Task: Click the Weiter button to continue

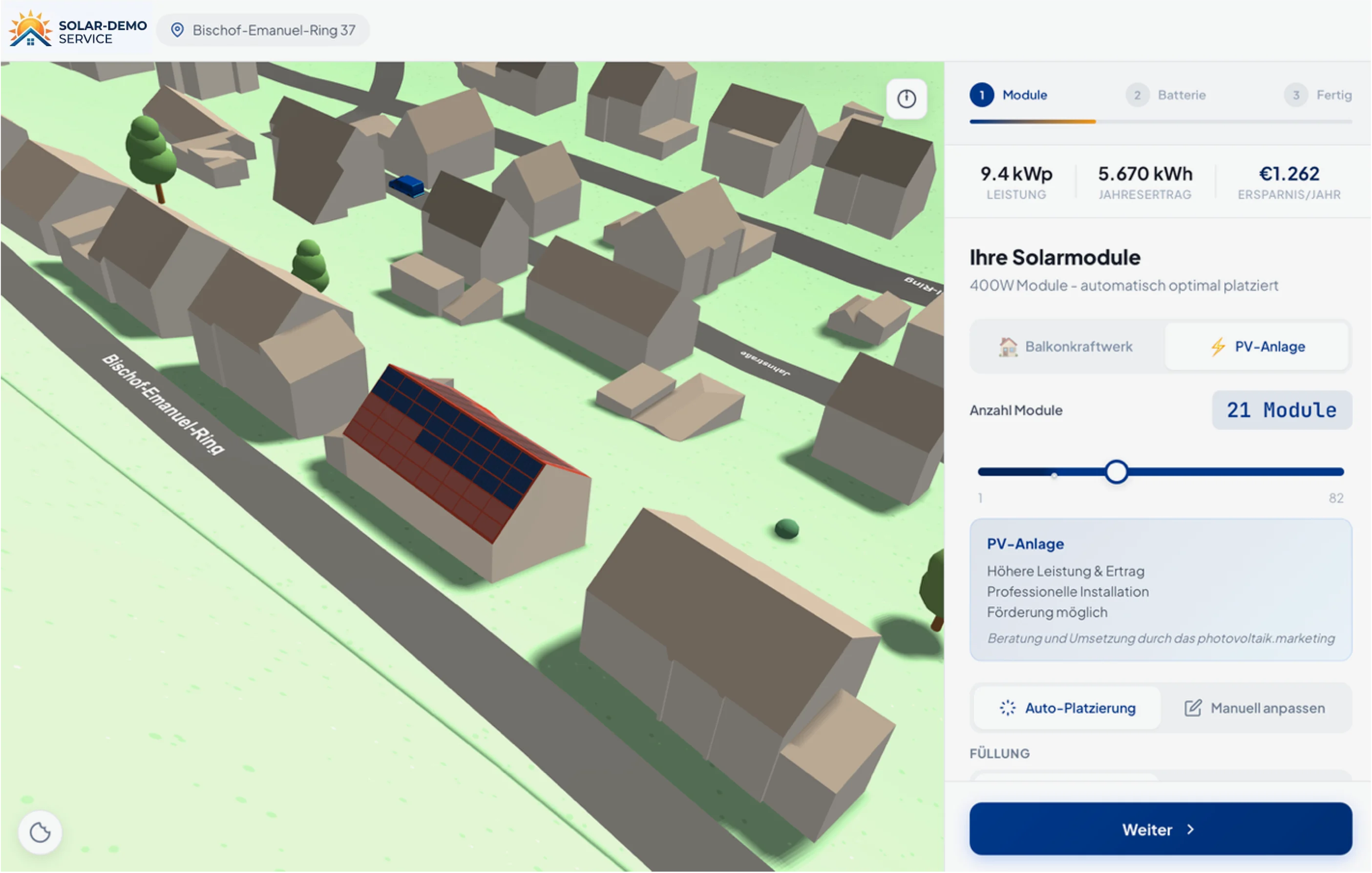Action: [x=1161, y=829]
